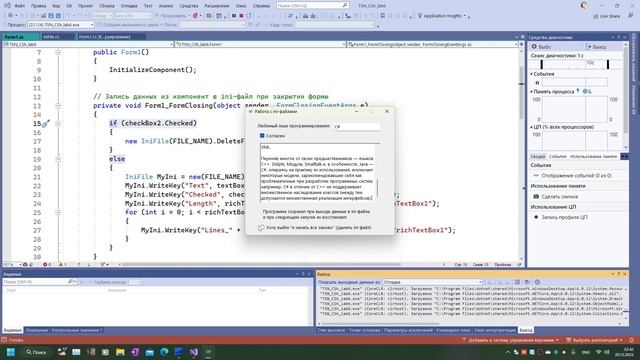Click Добавить в систему управления версиями

pyautogui.click(x=511, y=340)
